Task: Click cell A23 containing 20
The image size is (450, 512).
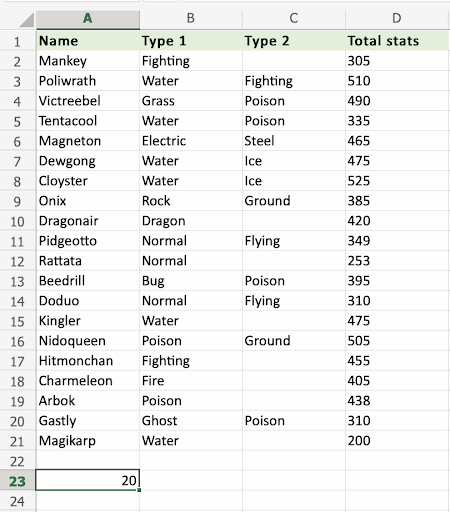Action: pos(88,480)
